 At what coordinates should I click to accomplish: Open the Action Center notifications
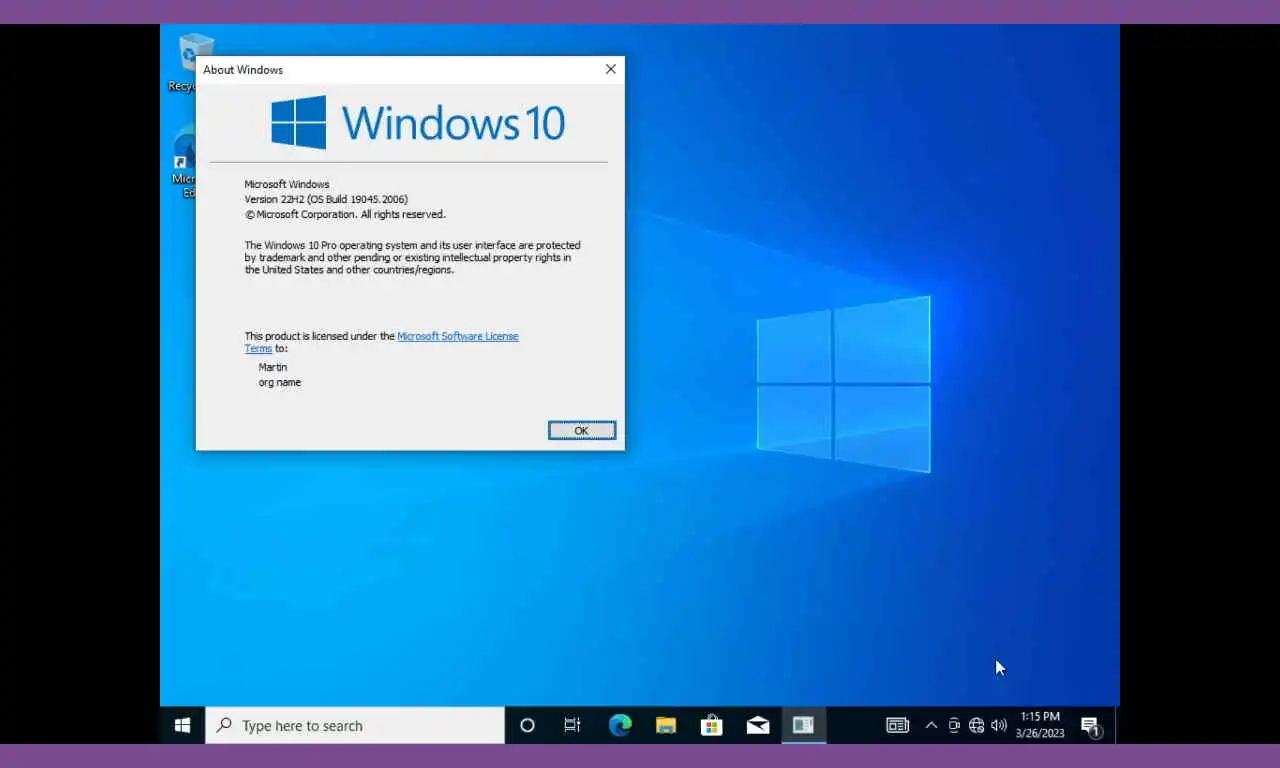coord(1091,726)
